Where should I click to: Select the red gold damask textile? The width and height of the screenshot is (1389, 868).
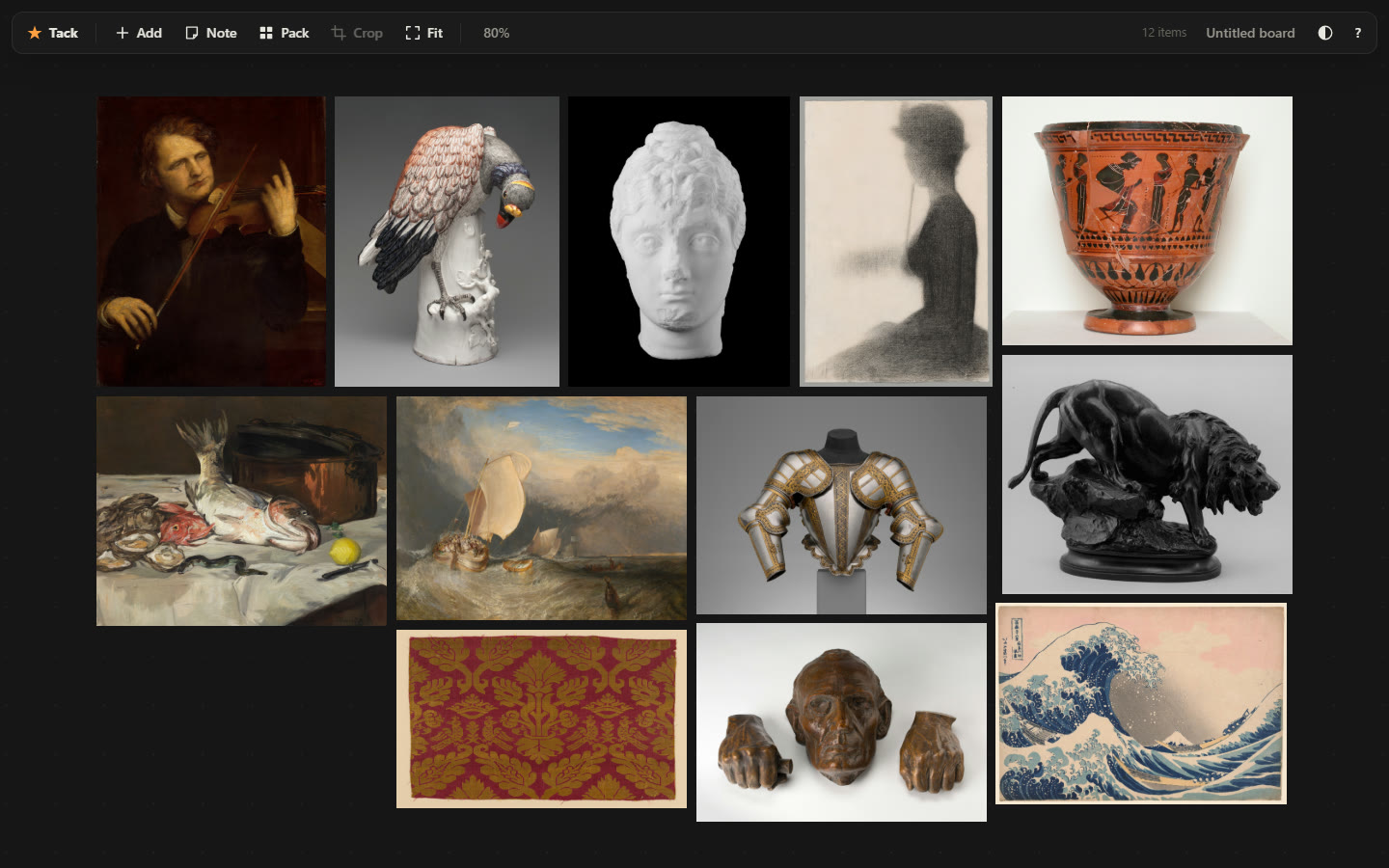(541, 719)
